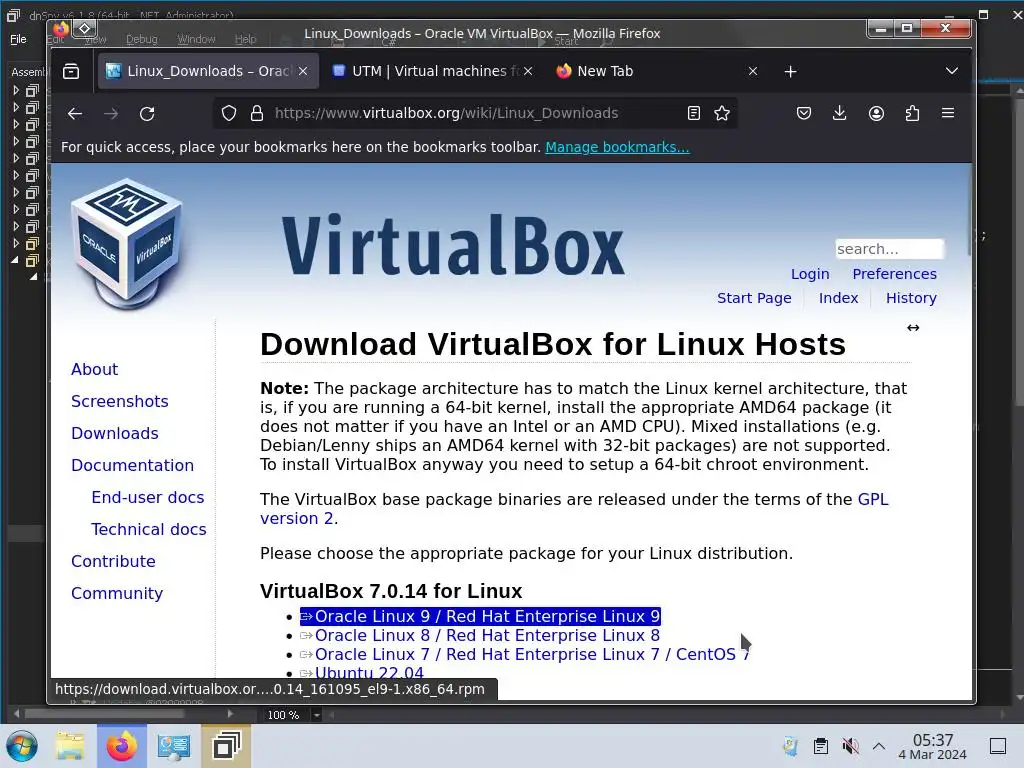Screen dimensions: 1024x768
Task: Open the Login link
Action: tap(810, 274)
